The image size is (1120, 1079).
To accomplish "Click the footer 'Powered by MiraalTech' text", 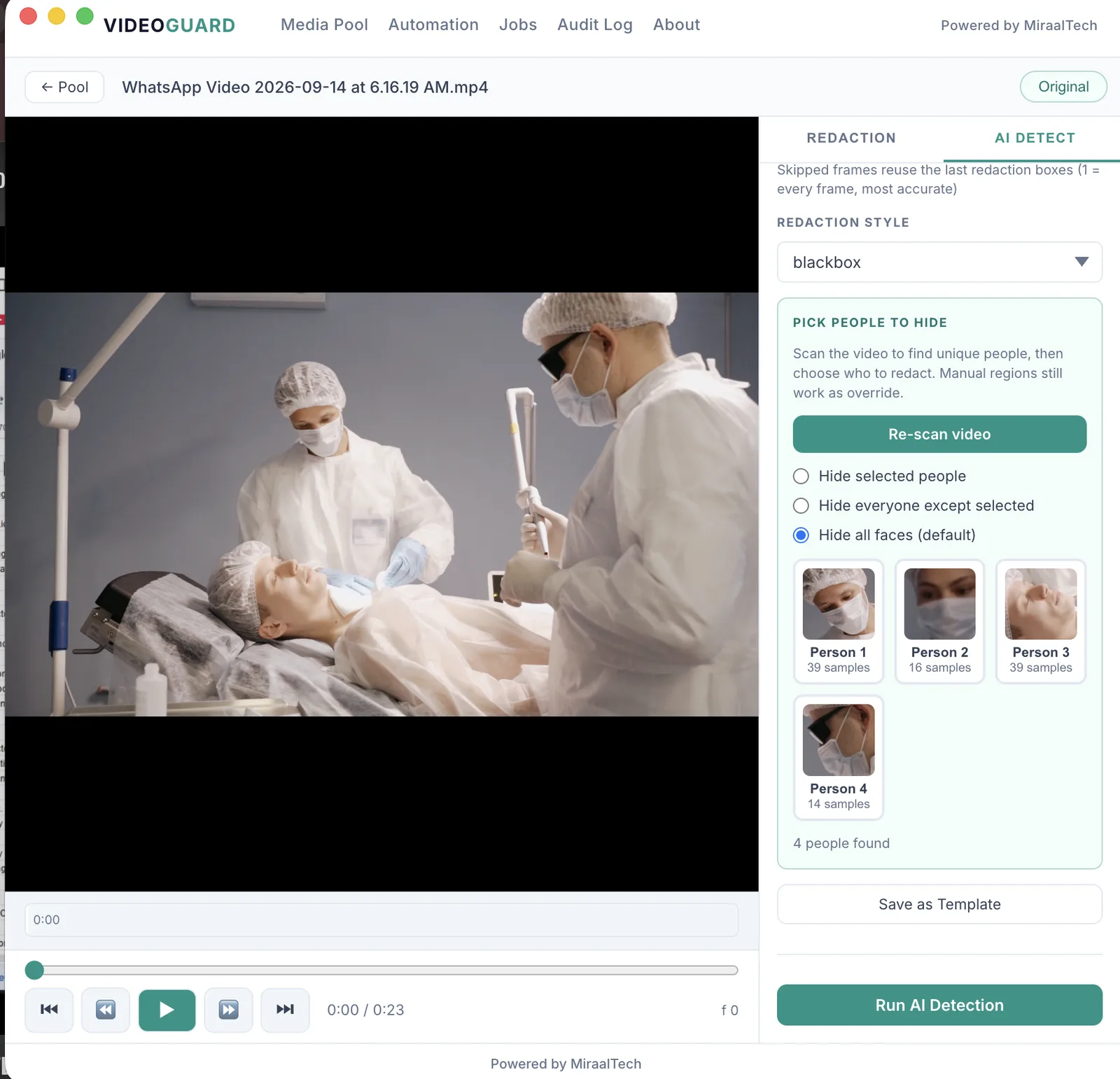I will (566, 1064).
